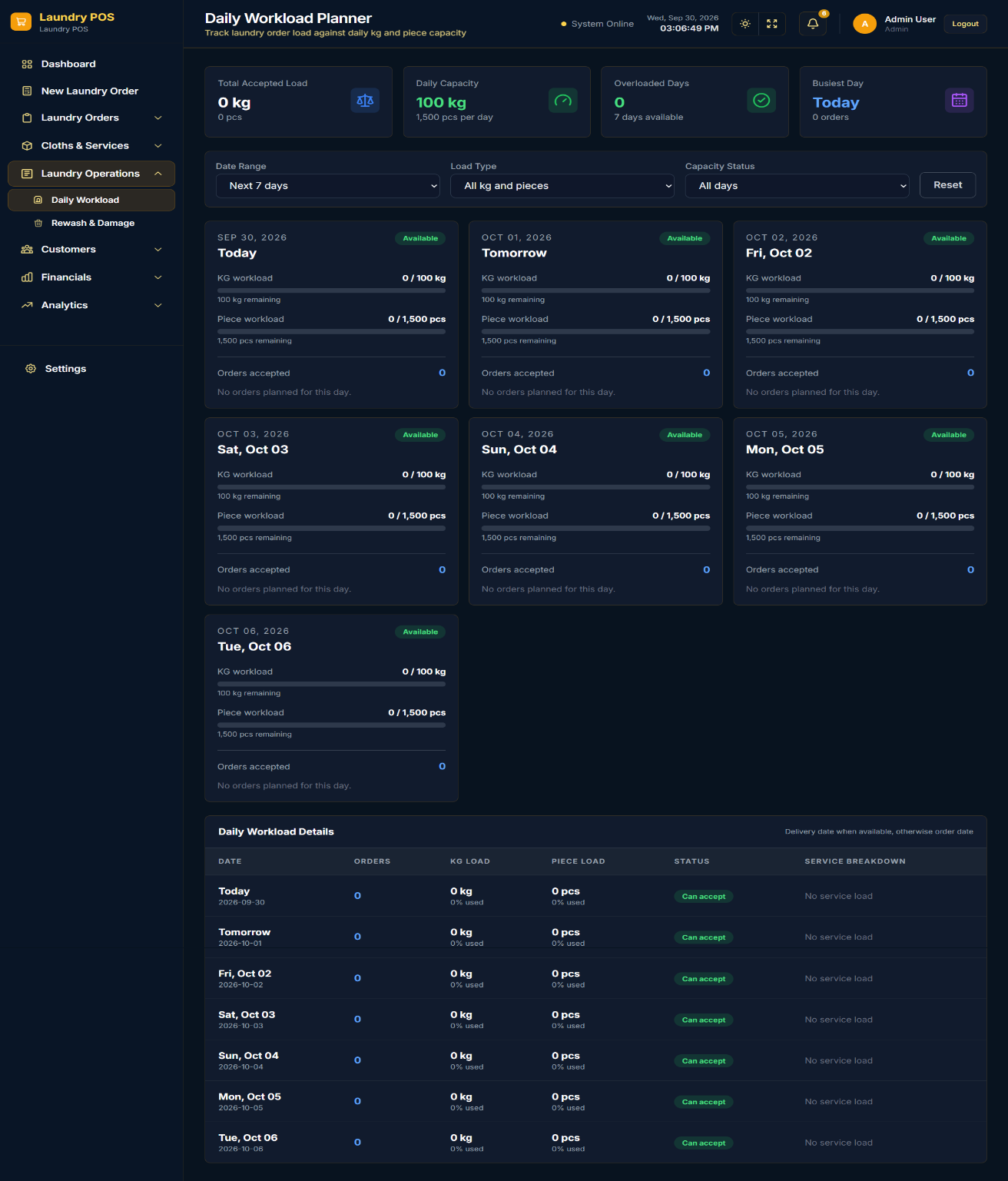Click Available badge on Today card
1008x1181 pixels.
click(x=420, y=238)
